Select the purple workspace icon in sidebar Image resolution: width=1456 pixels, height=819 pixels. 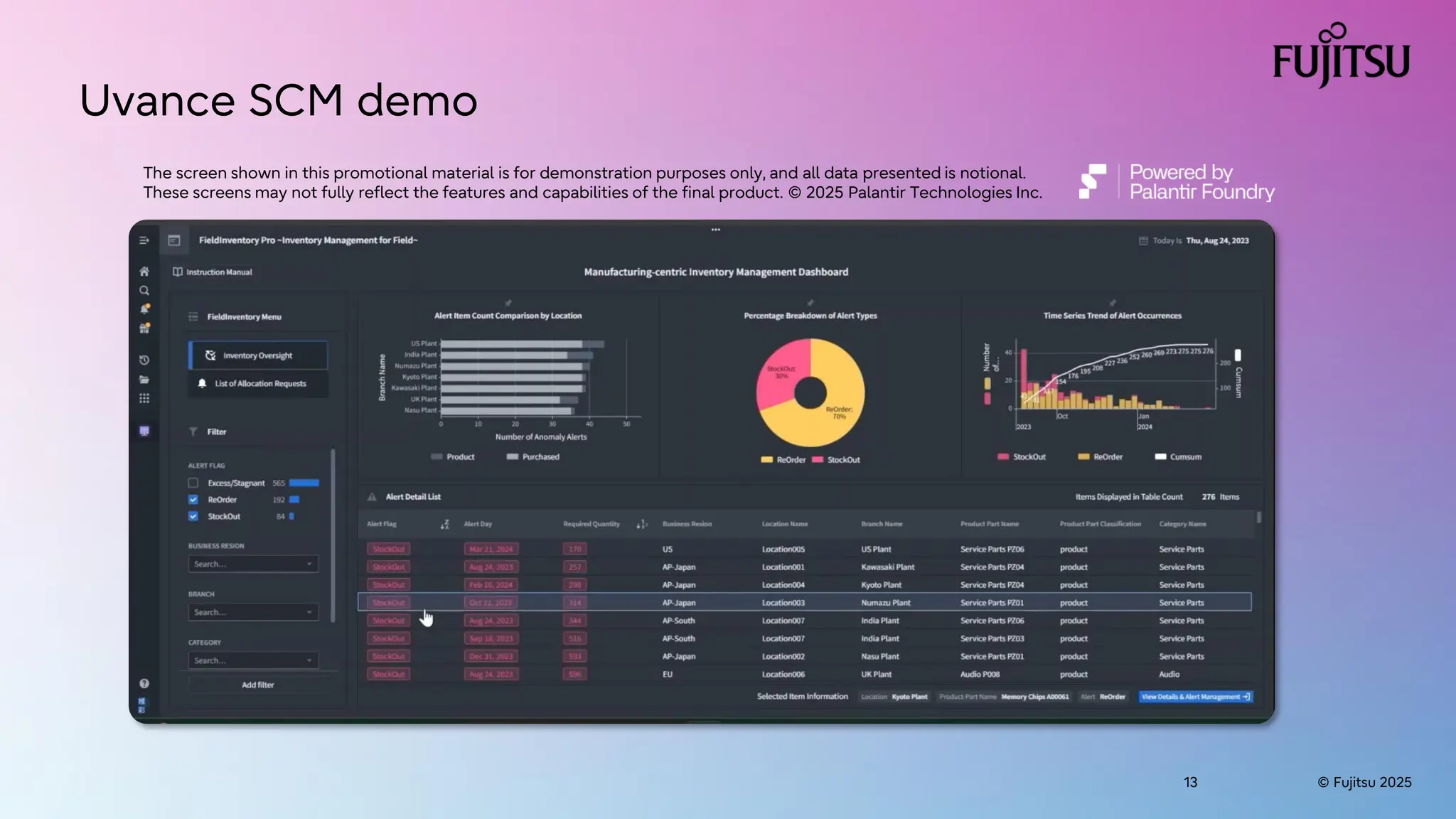[x=144, y=431]
